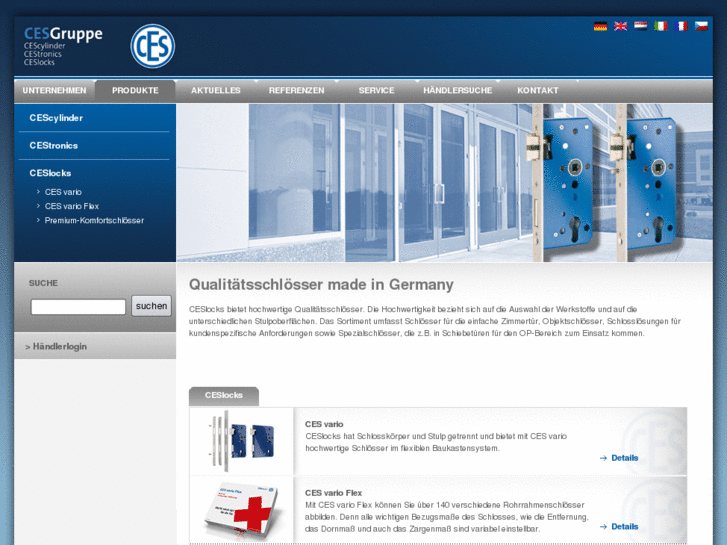Select the Italian flag language icon
This screenshot has width=727, height=545.
click(661, 26)
